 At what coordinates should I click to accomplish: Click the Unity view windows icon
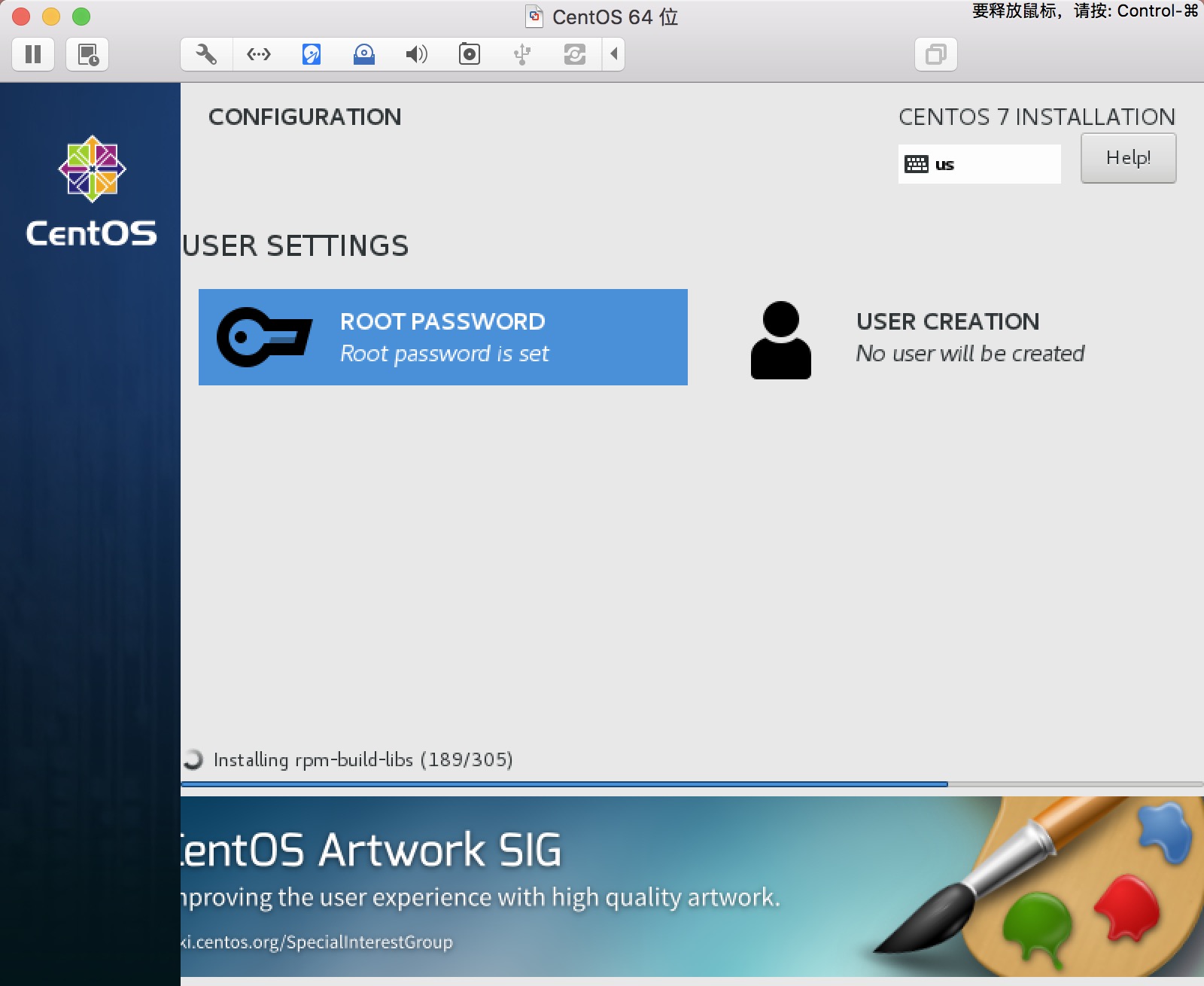tap(936, 54)
